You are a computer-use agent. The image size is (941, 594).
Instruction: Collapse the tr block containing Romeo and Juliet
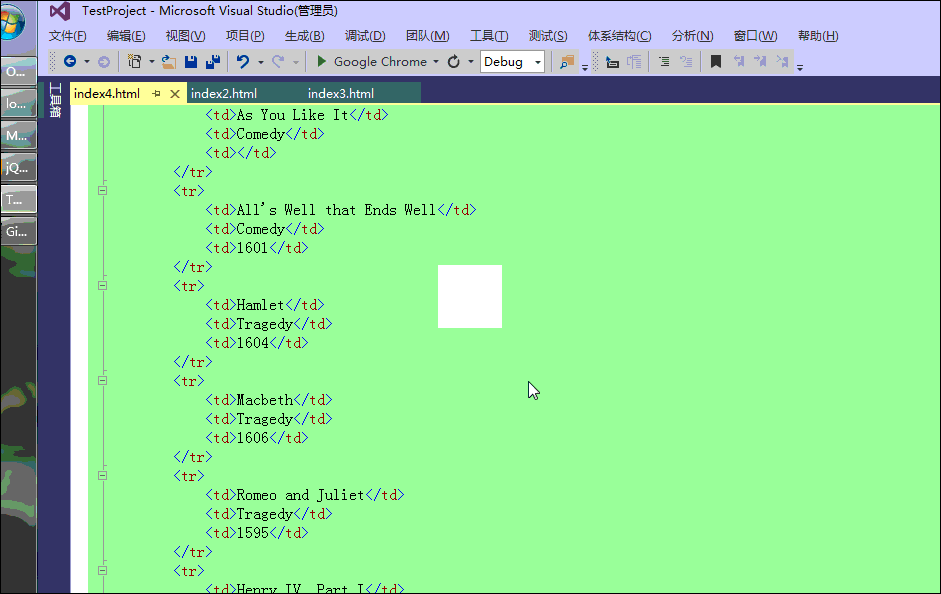click(103, 475)
